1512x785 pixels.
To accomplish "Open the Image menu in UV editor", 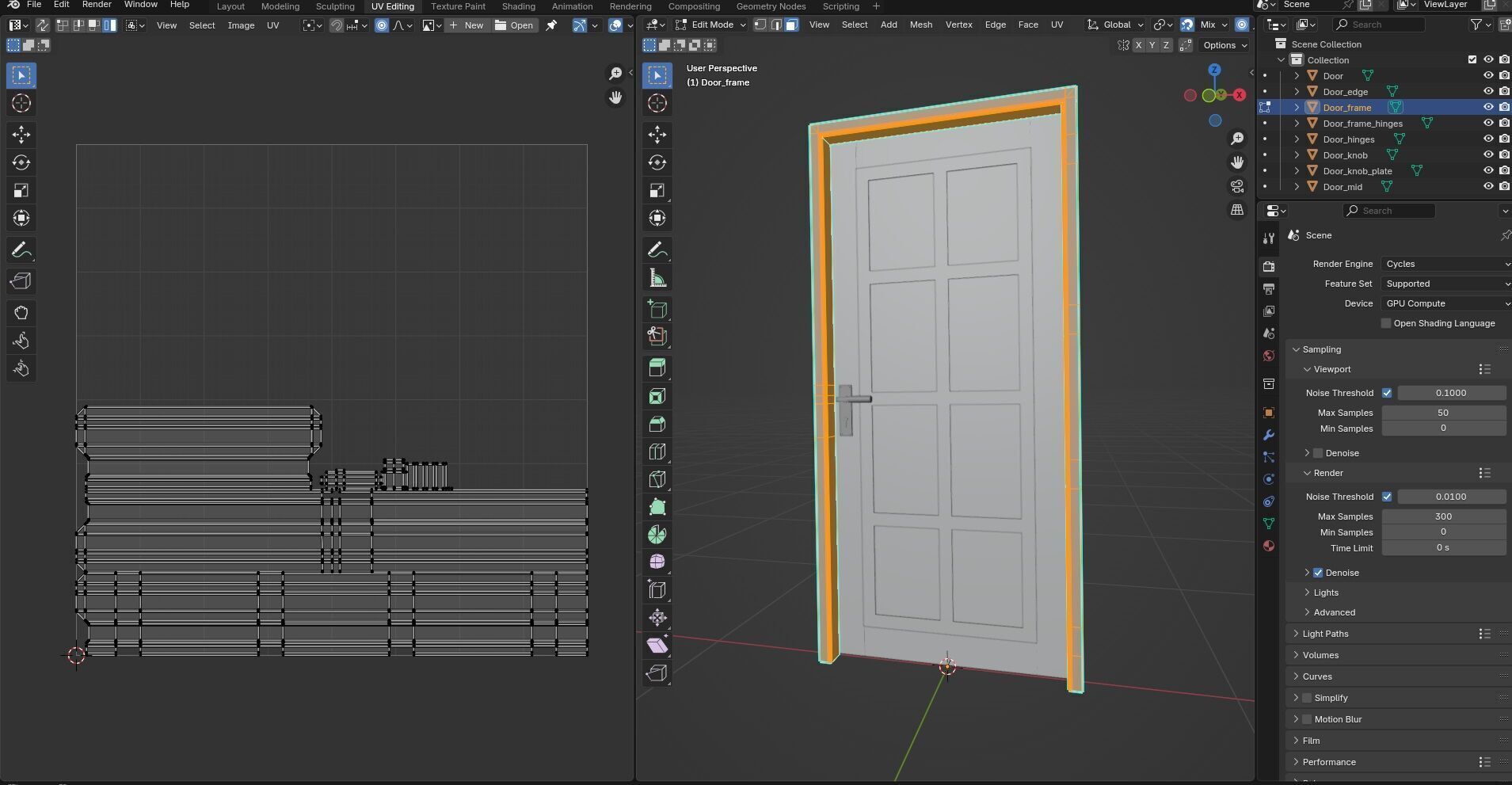I will [241, 25].
